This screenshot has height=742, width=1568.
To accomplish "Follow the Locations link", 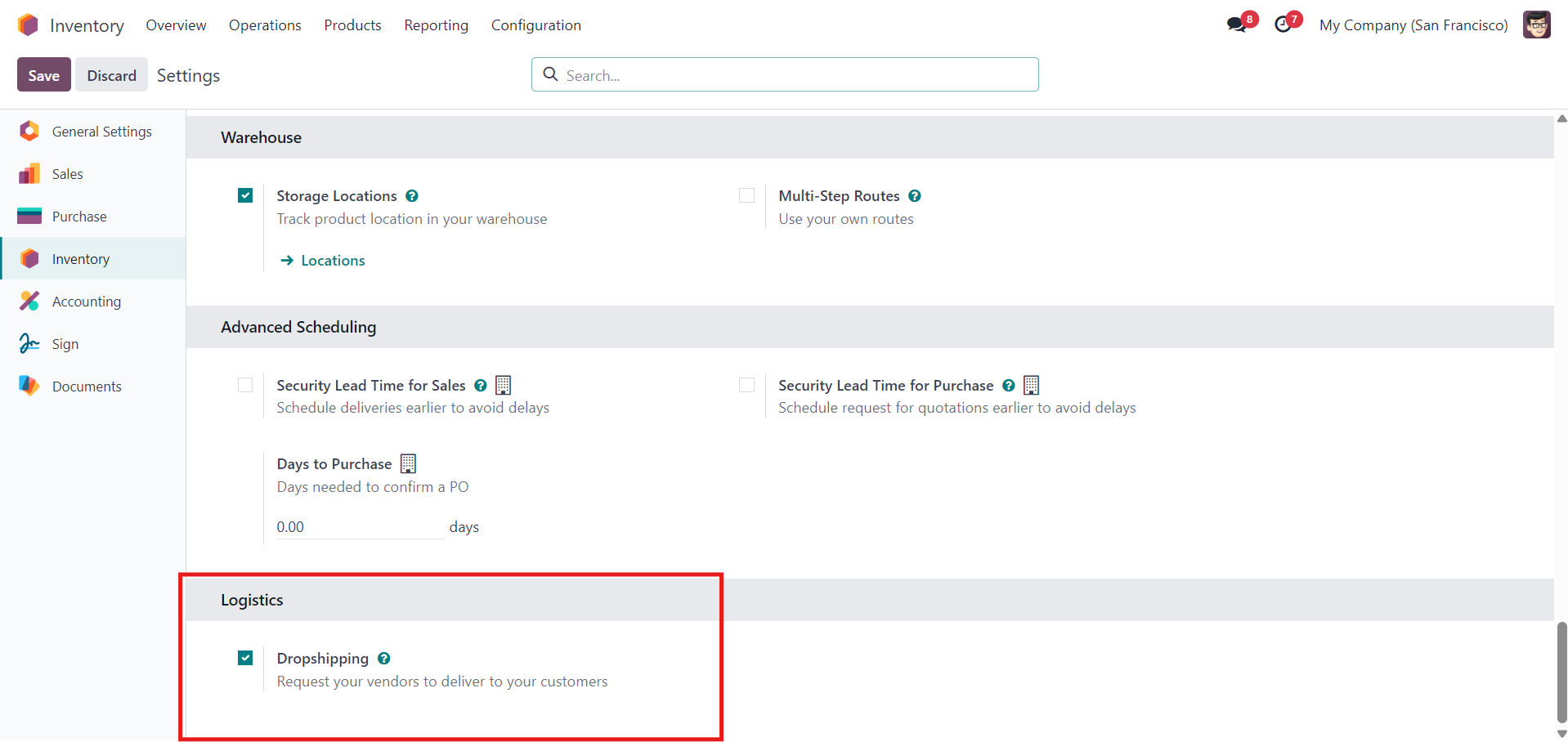I will pyautogui.click(x=332, y=261).
